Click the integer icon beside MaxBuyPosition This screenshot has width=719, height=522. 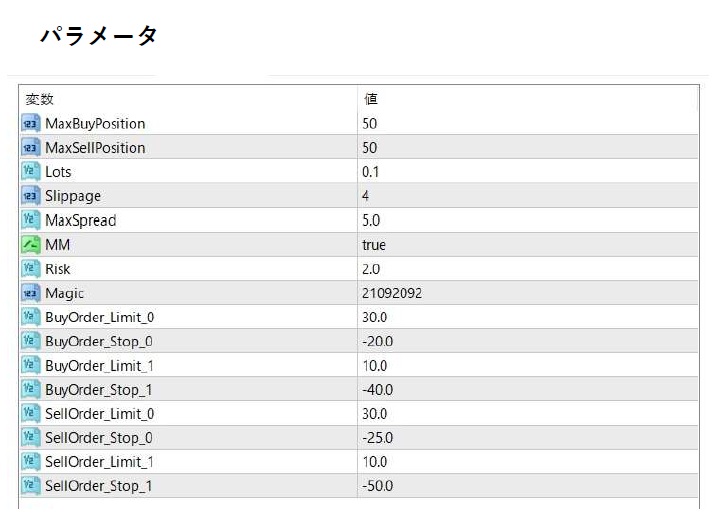click(x=30, y=124)
